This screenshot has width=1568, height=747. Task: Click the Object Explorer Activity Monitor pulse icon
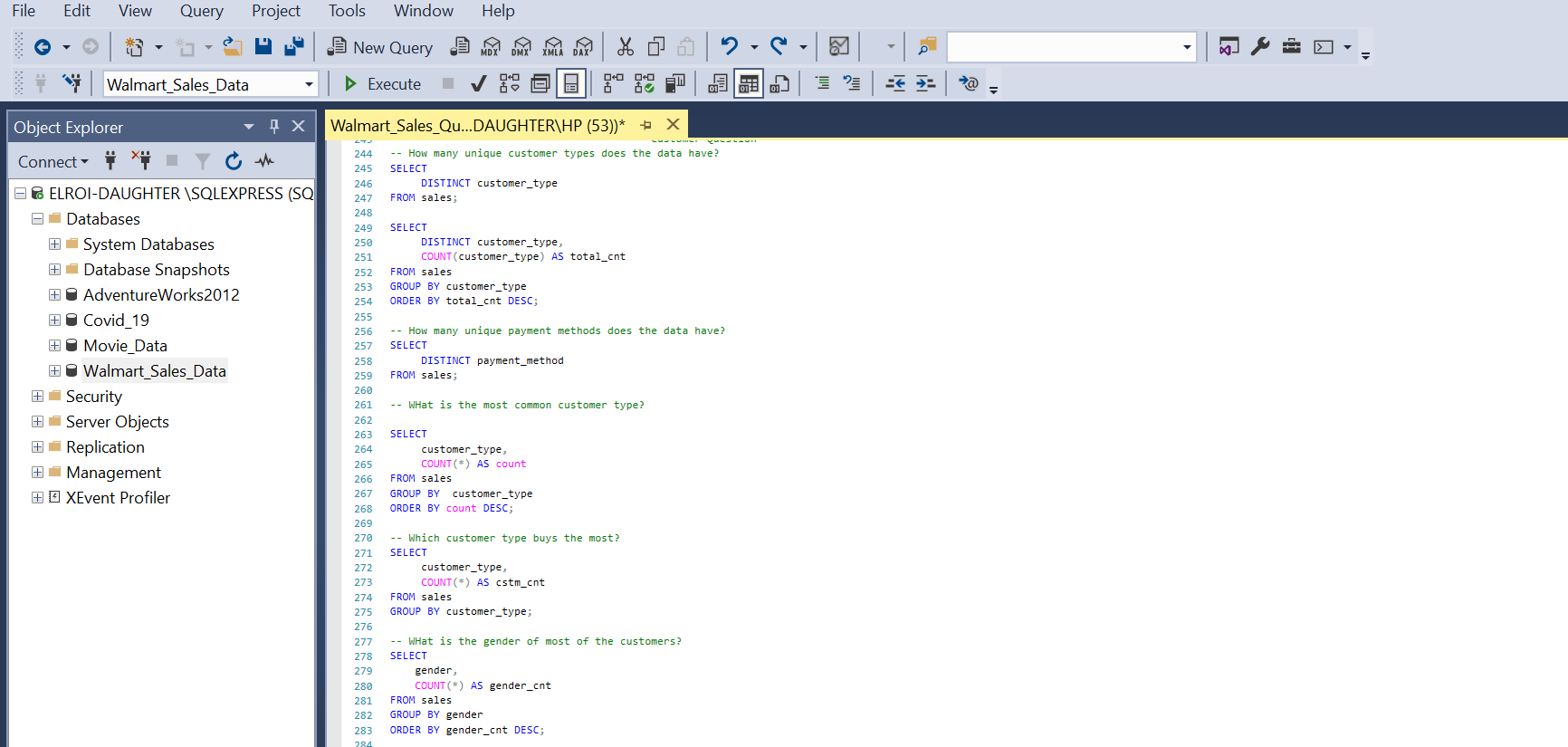pyautogui.click(x=264, y=161)
